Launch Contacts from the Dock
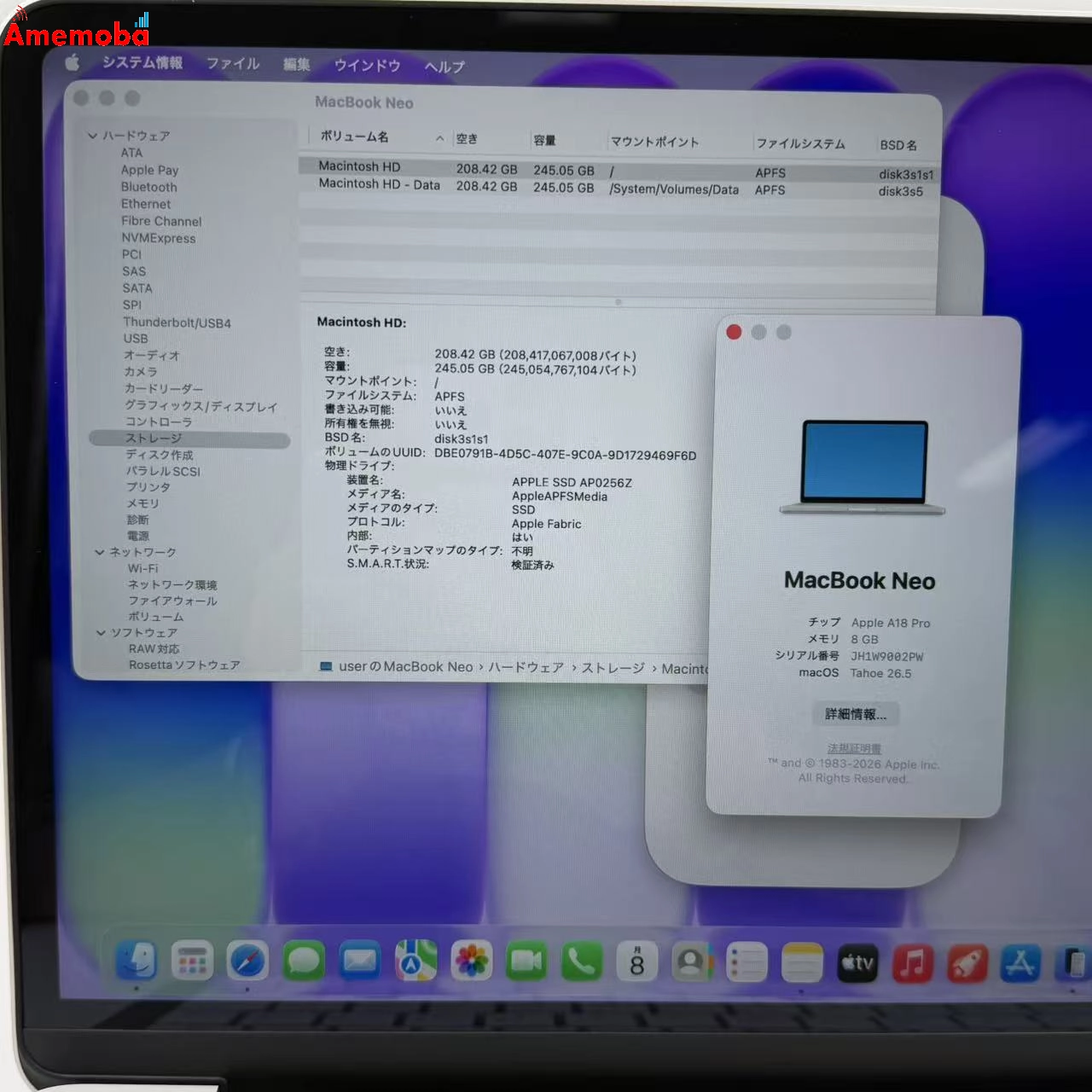The width and height of the screenshot is (1092, 1092). 692,963
